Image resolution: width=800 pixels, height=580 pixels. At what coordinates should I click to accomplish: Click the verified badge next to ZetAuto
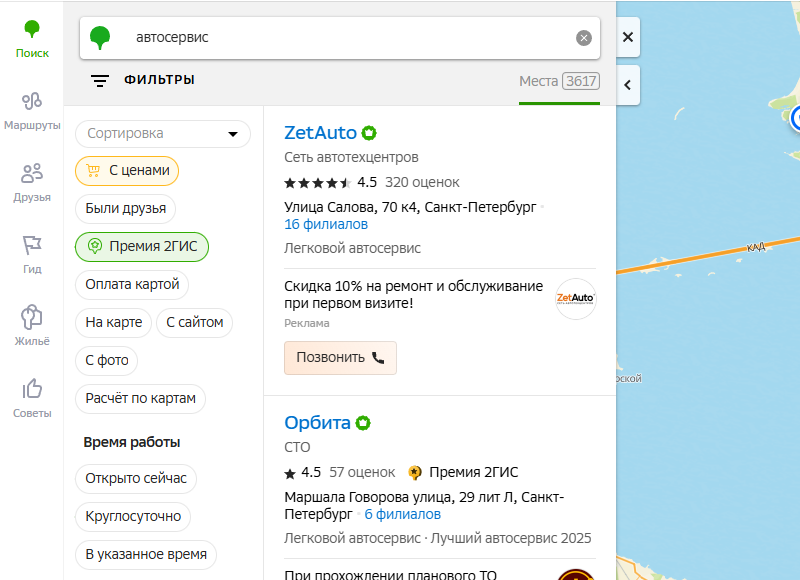coord(368,131)
